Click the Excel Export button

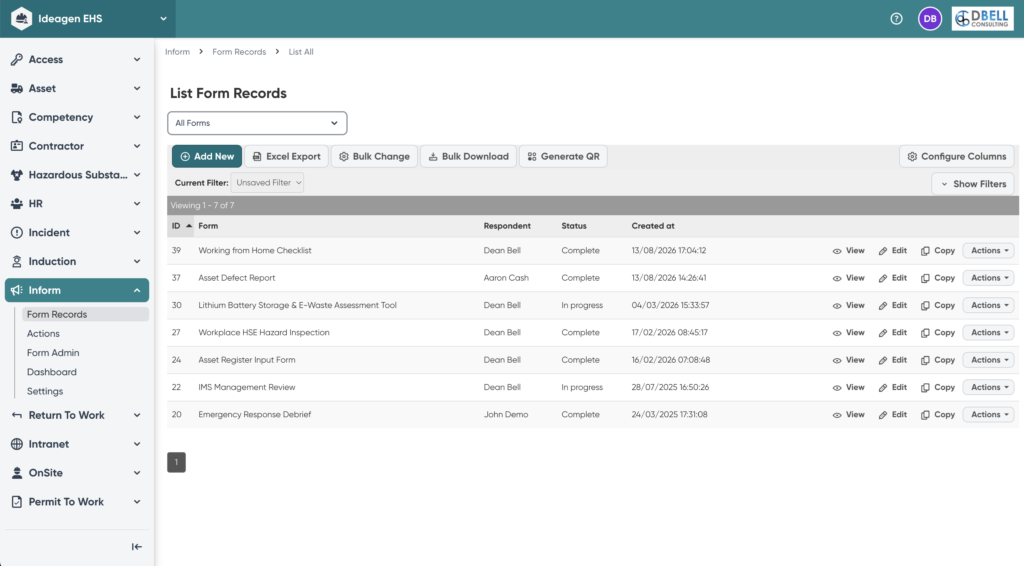(286, 157)
